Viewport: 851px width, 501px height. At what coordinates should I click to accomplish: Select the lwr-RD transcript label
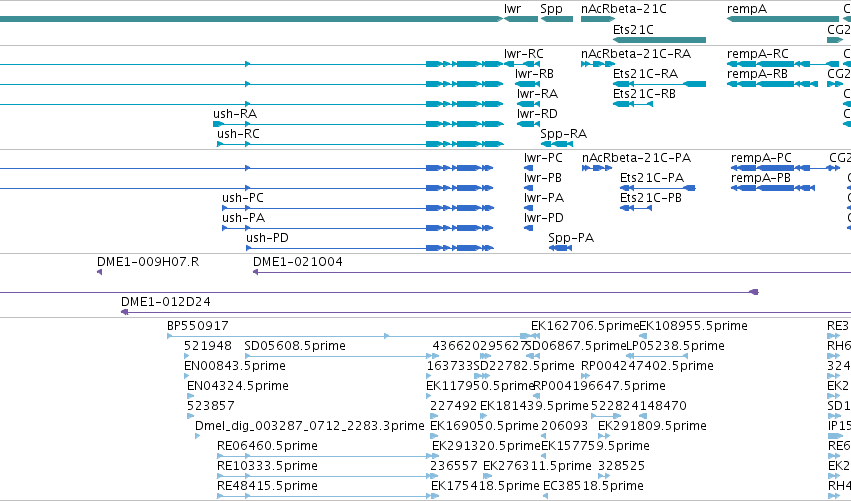point(537,114)
